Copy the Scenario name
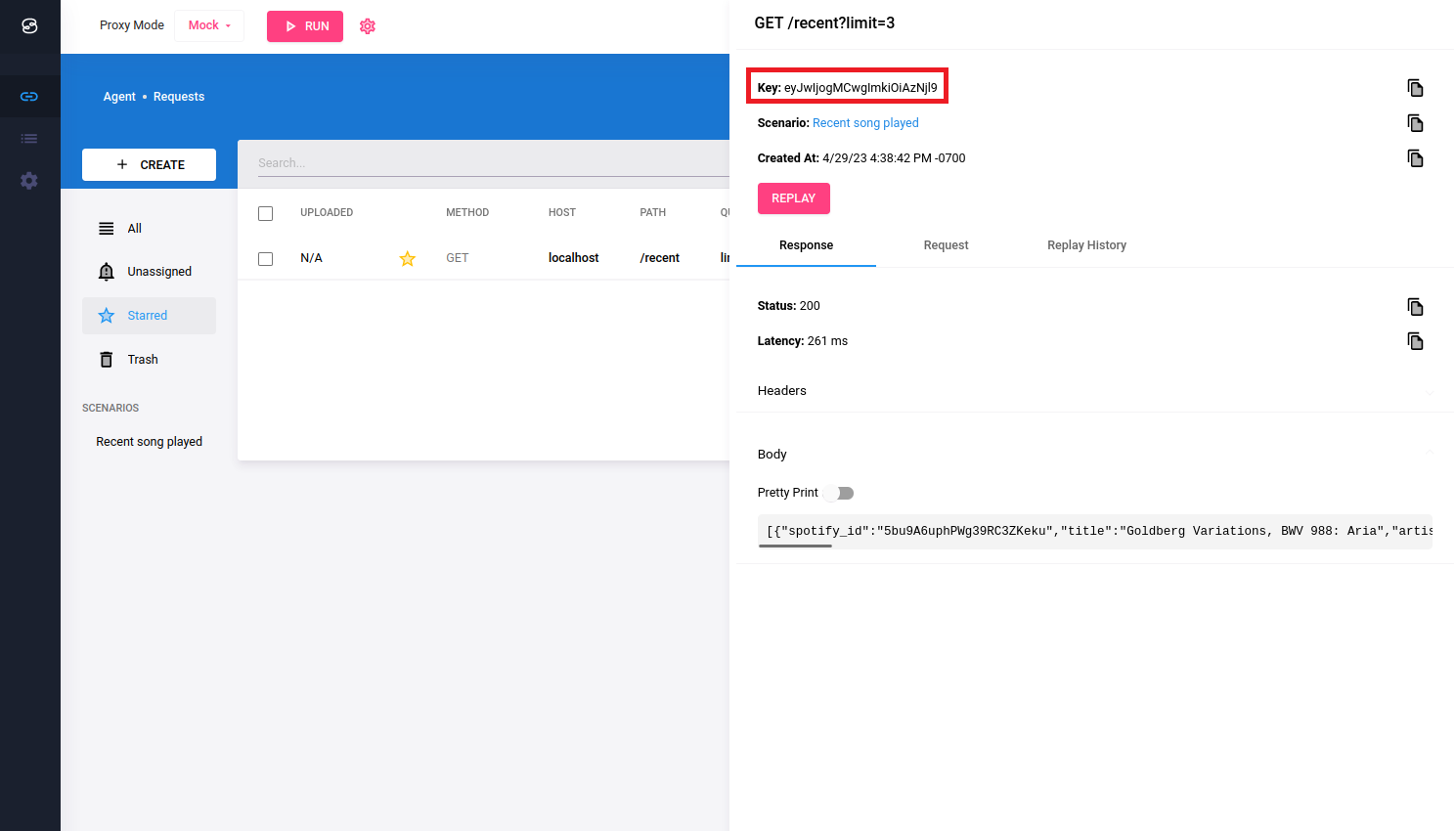 pyautogui.click(x=1415, y=123)
